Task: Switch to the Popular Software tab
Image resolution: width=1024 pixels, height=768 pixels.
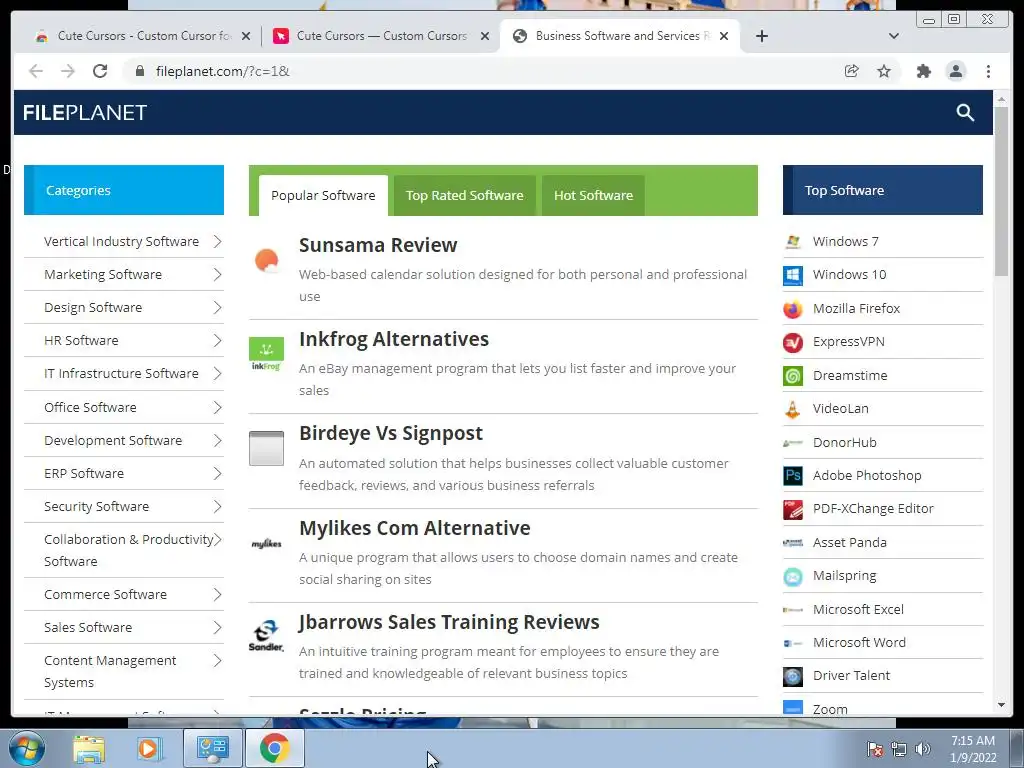Action: 323,195
